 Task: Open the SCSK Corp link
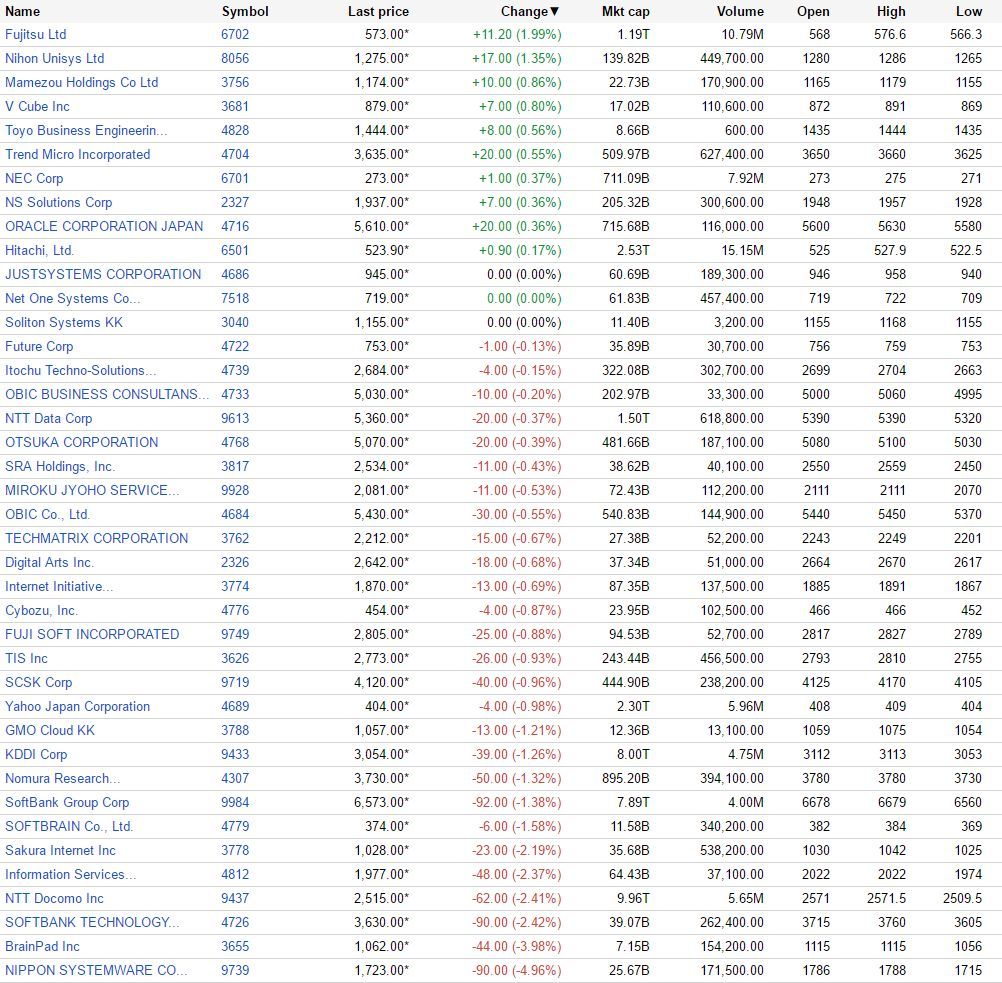38,682
